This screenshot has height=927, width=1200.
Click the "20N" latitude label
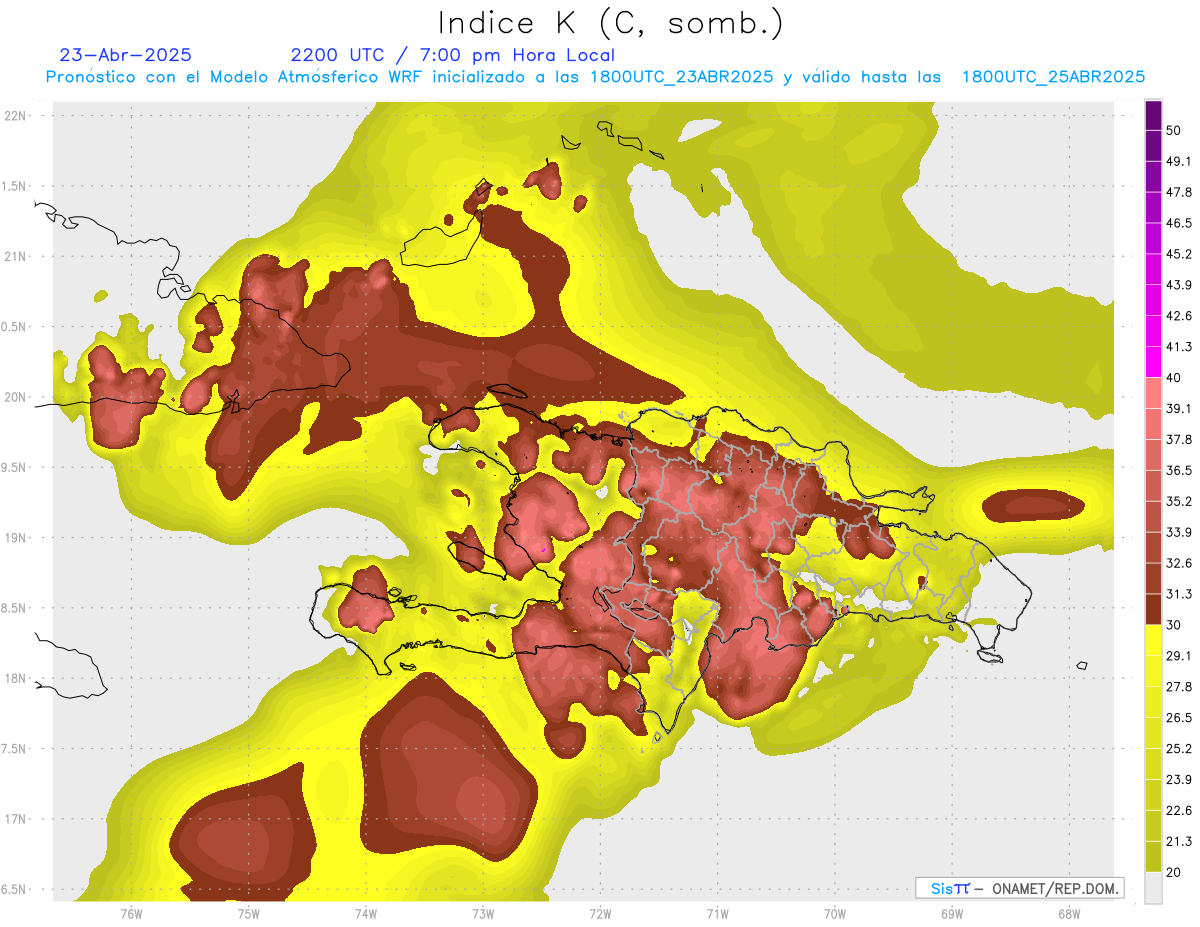tap(14, 397)
